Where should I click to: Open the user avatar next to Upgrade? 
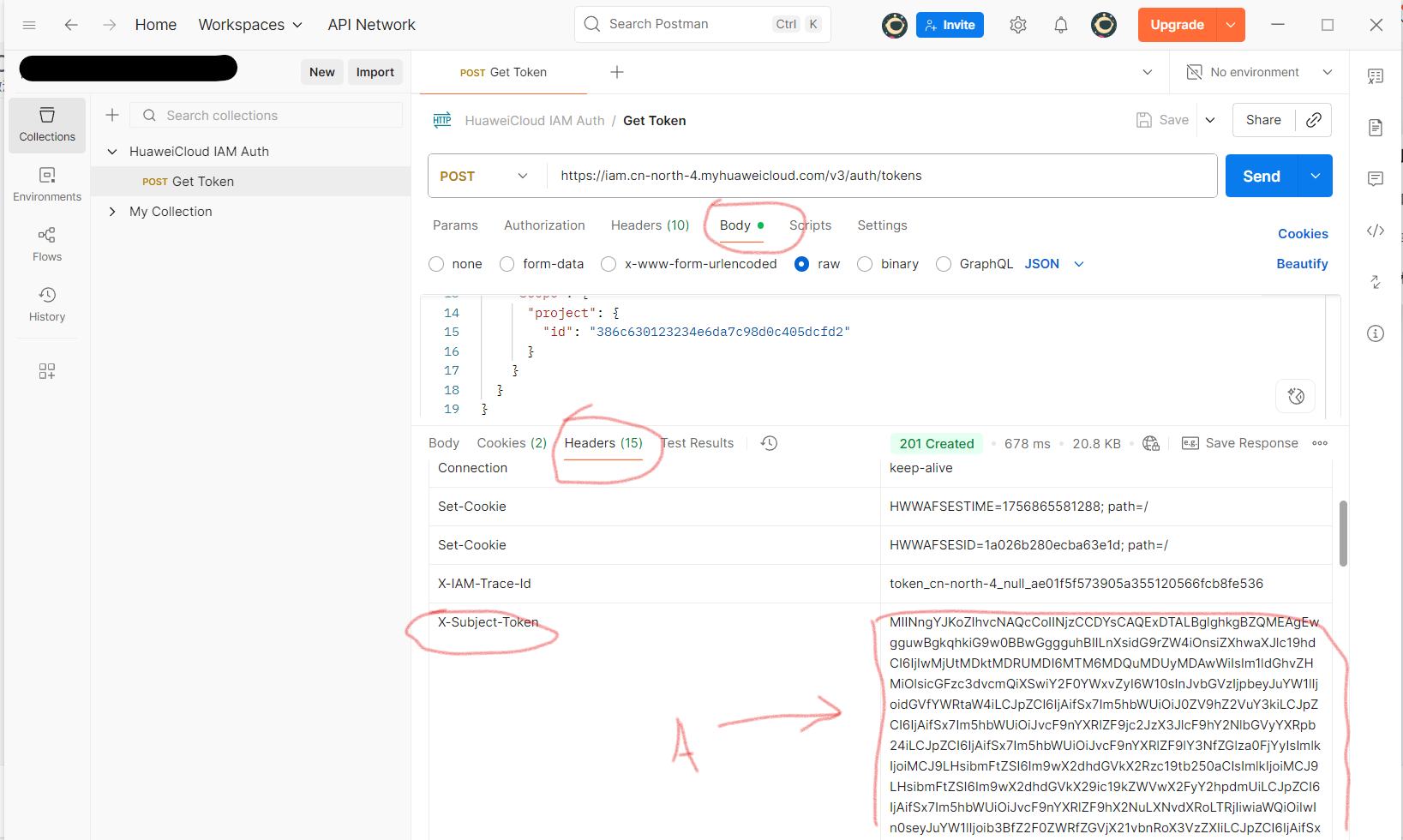coord(1104,25)
